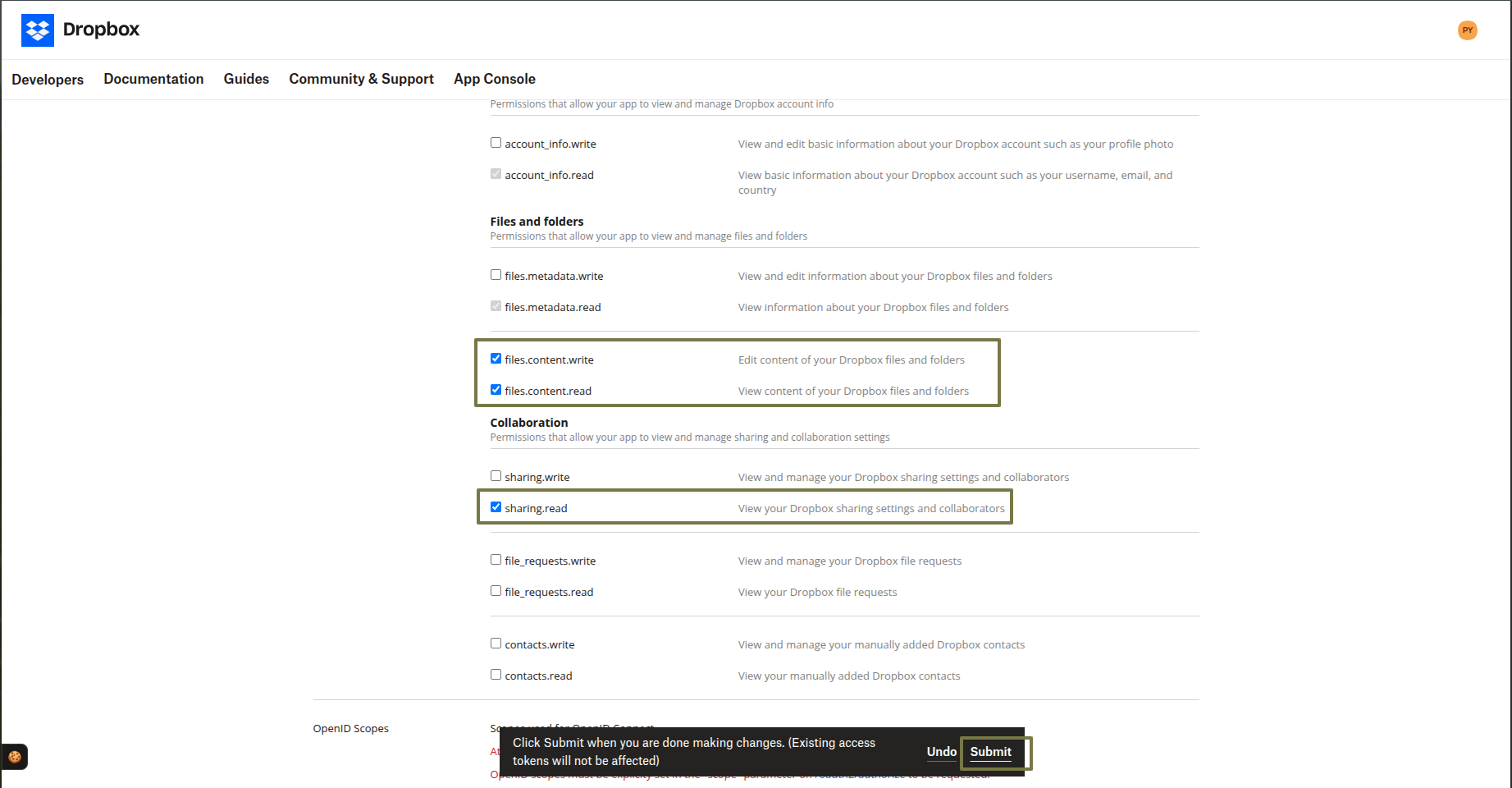
Task: Click the 'OpenID Scopes' label
Action: tap(351, 729)
